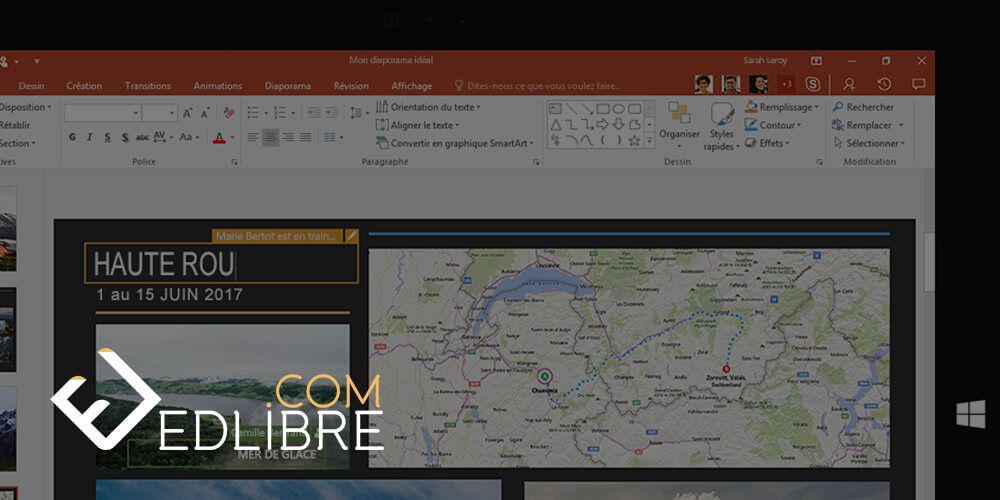Switch to the Révision tab
The height and width of the screenshot is (500, 1000).
[351, 86]
